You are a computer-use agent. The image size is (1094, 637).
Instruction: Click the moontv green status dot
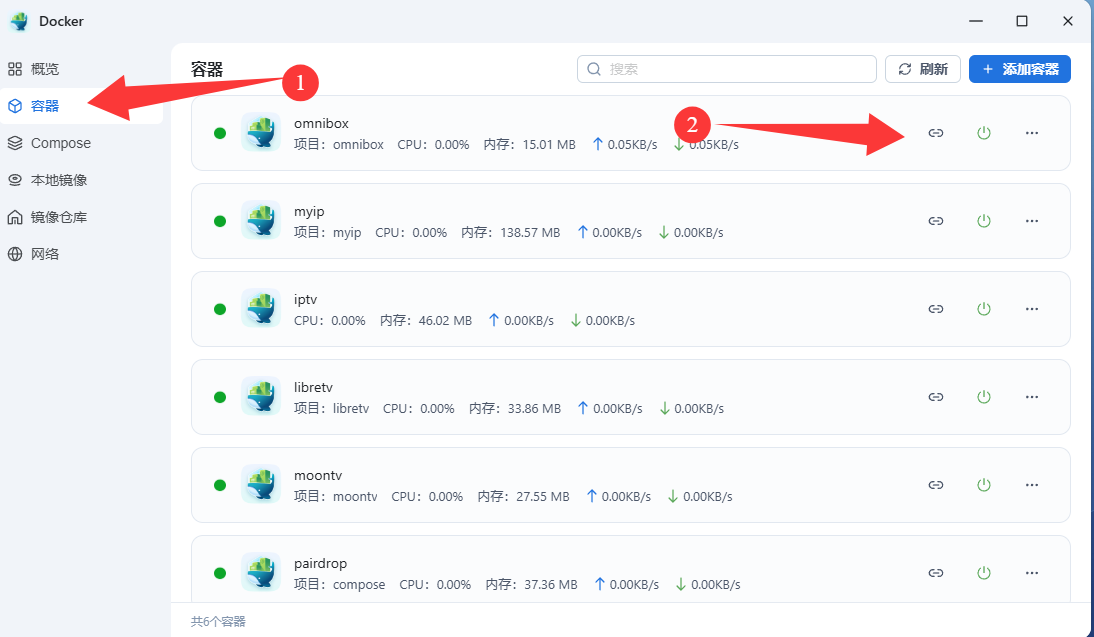click(220, 485)
